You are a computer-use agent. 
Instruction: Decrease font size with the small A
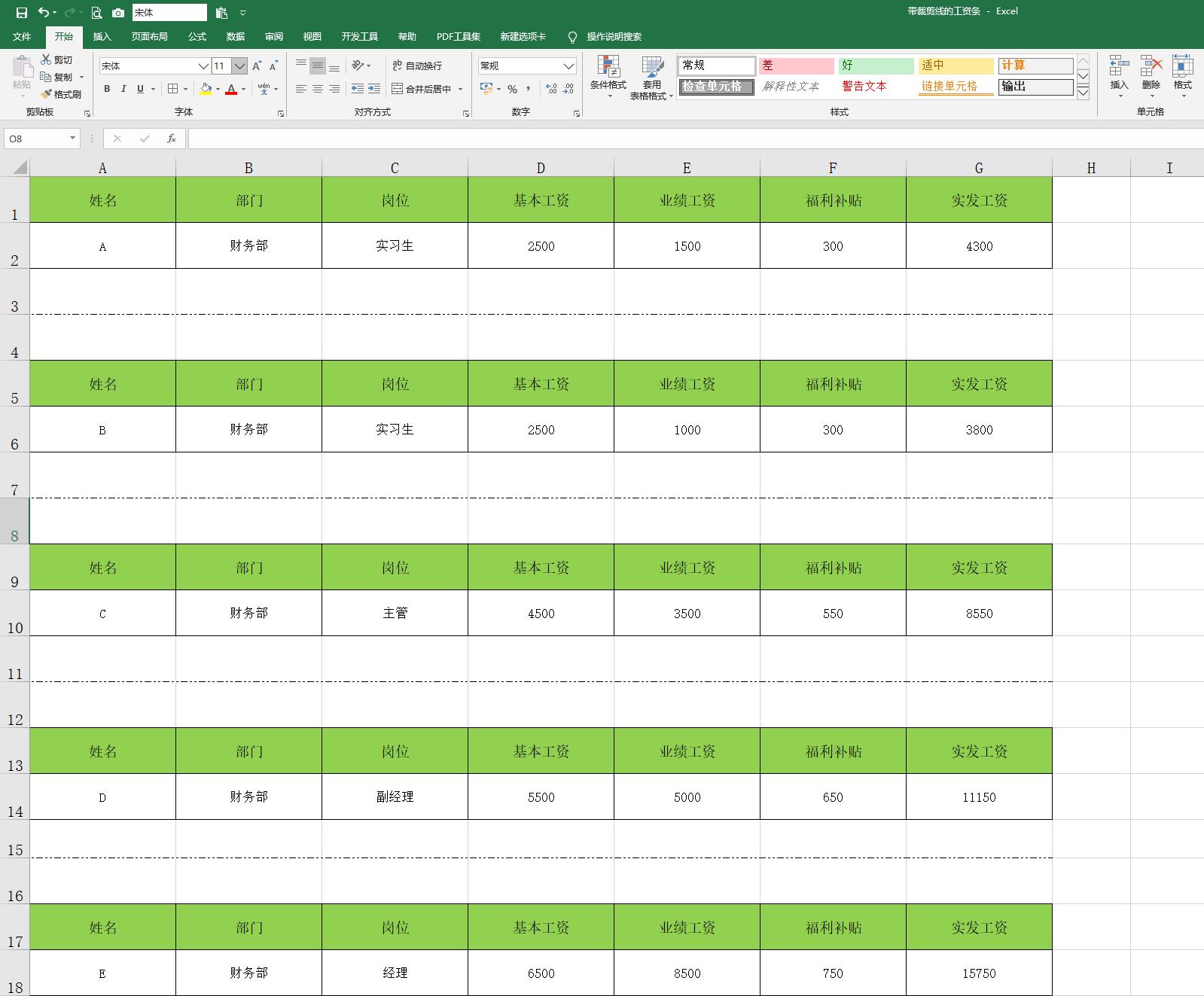click(x=273, y=66)
